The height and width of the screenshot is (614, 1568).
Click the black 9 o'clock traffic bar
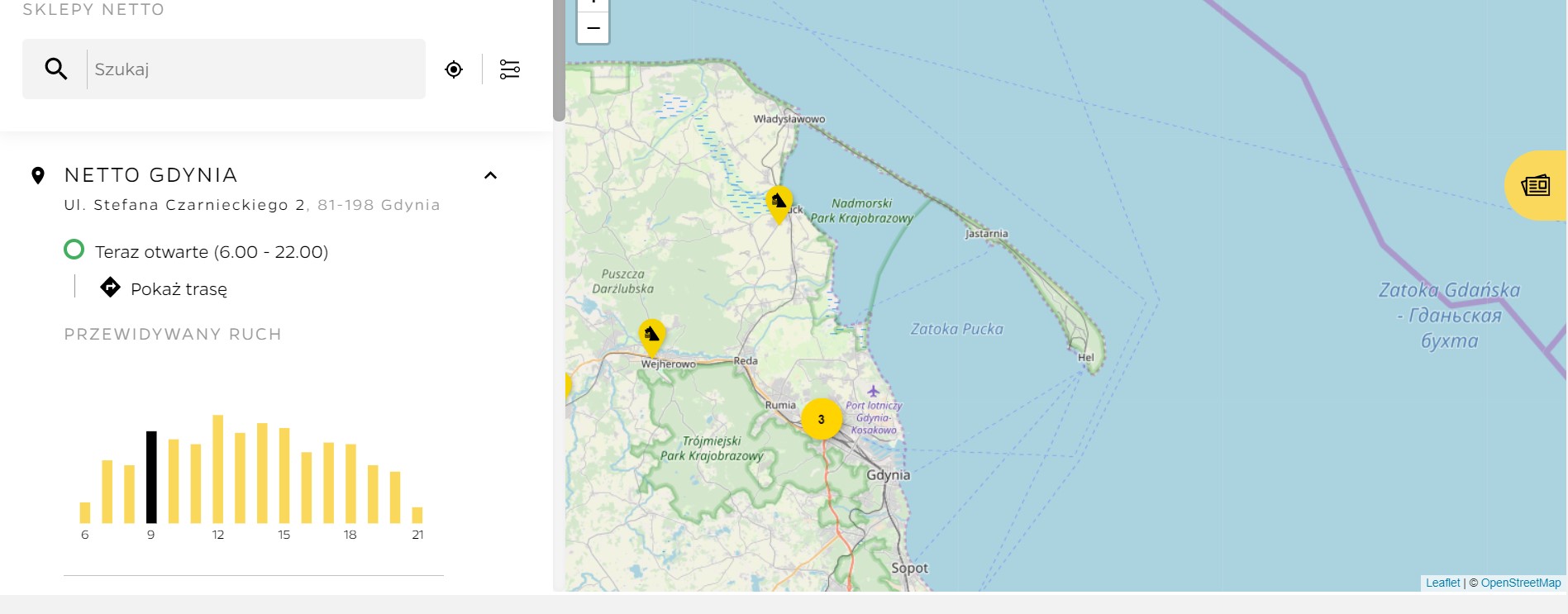[x=151, y=477]
